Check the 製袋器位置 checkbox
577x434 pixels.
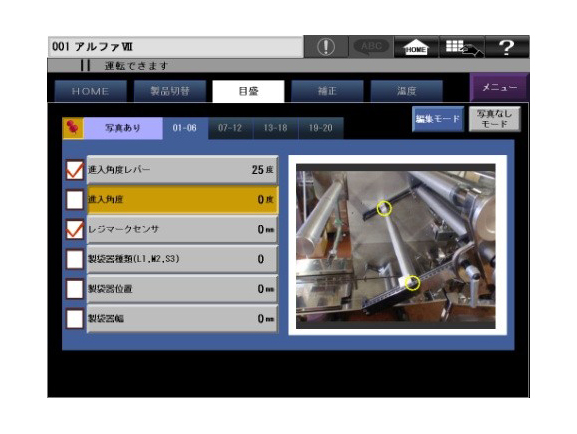click(x=75, y=289)
